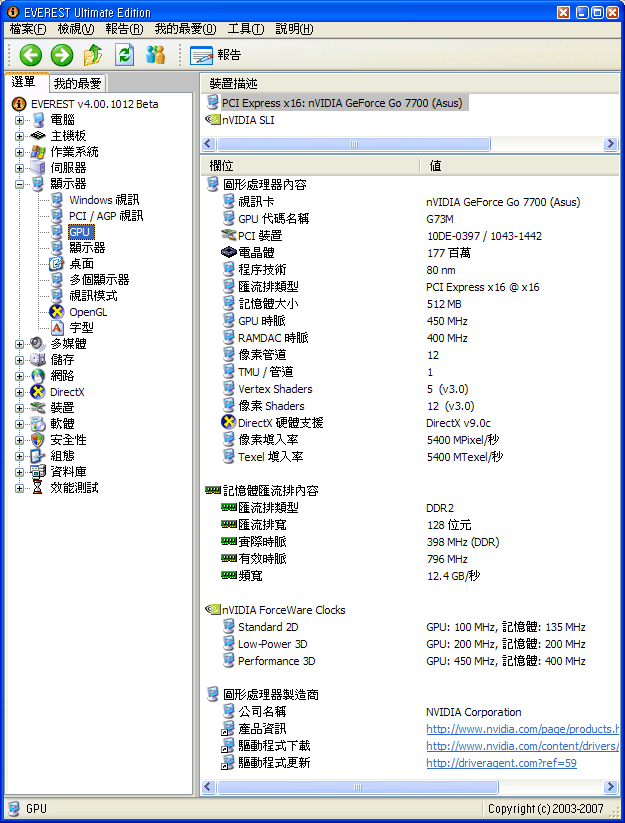The height and width of the screenshot is (823, 625).
Task: Expand the 儲存 tree node
Action: [x=19, y=360]
